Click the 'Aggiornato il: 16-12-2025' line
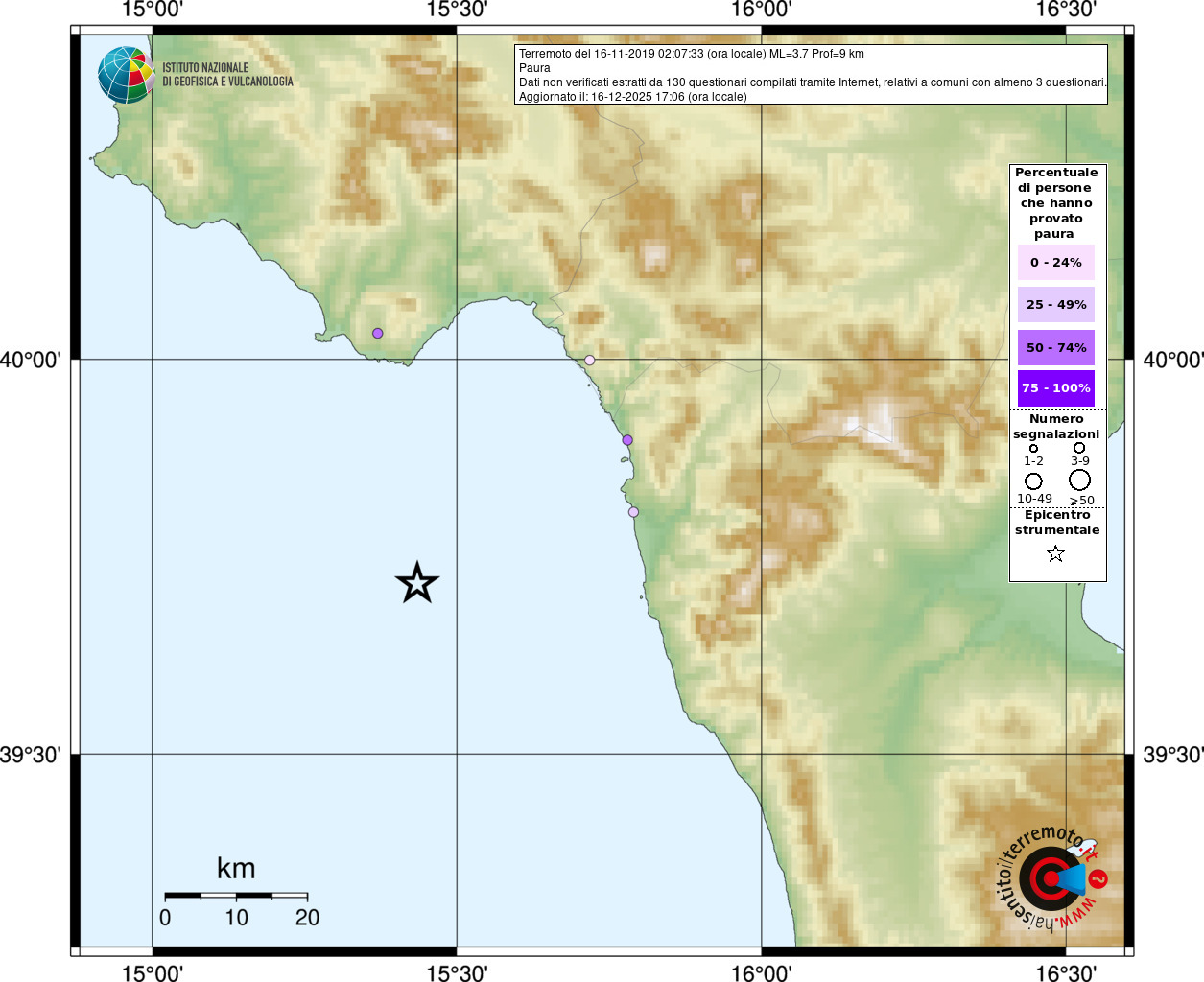1204x982 pixels. [x=633, y=97]
